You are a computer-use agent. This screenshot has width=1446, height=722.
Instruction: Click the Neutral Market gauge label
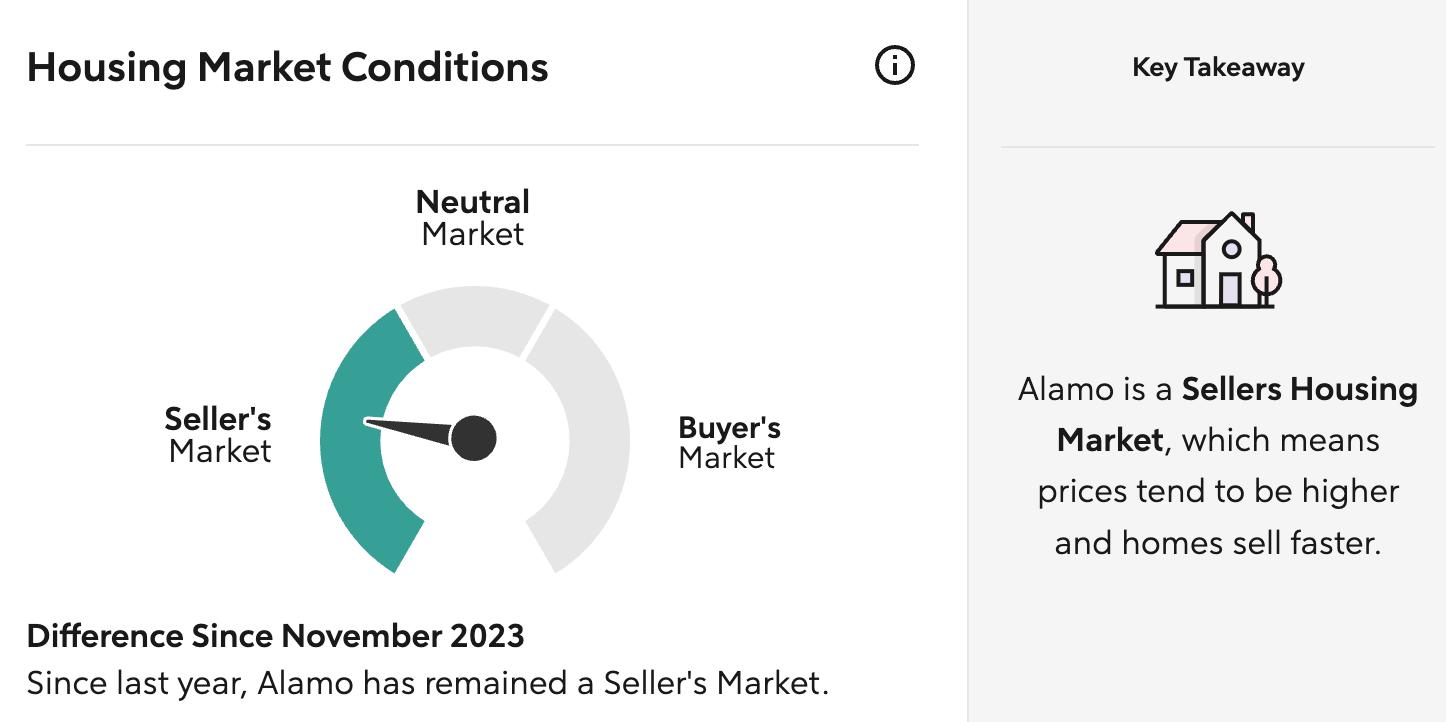tap(473, 218)
